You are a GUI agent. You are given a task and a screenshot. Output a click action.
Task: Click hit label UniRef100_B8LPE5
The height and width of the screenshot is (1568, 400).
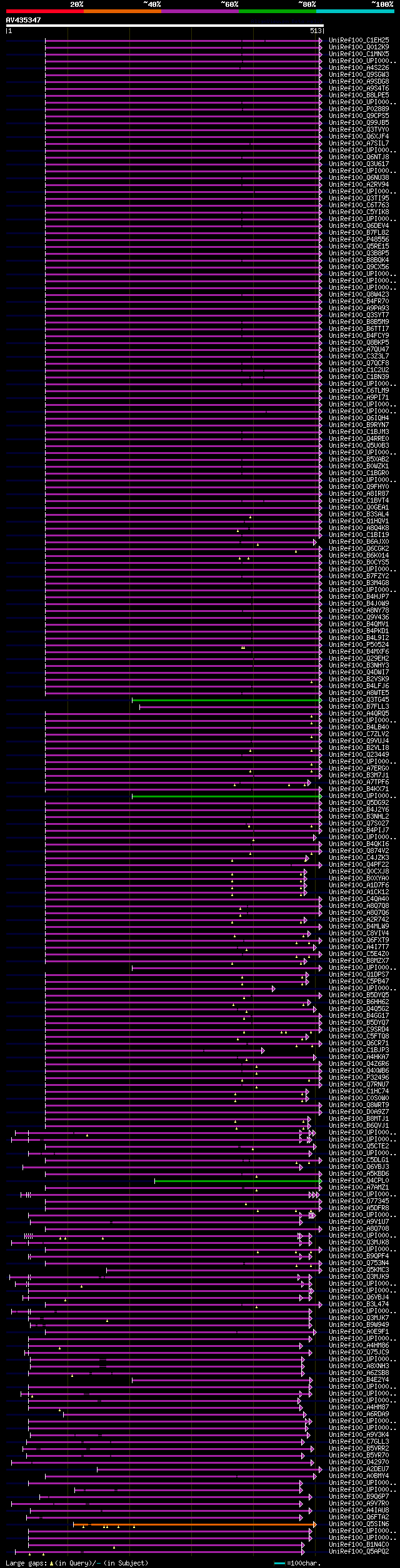tap(359, 95)
